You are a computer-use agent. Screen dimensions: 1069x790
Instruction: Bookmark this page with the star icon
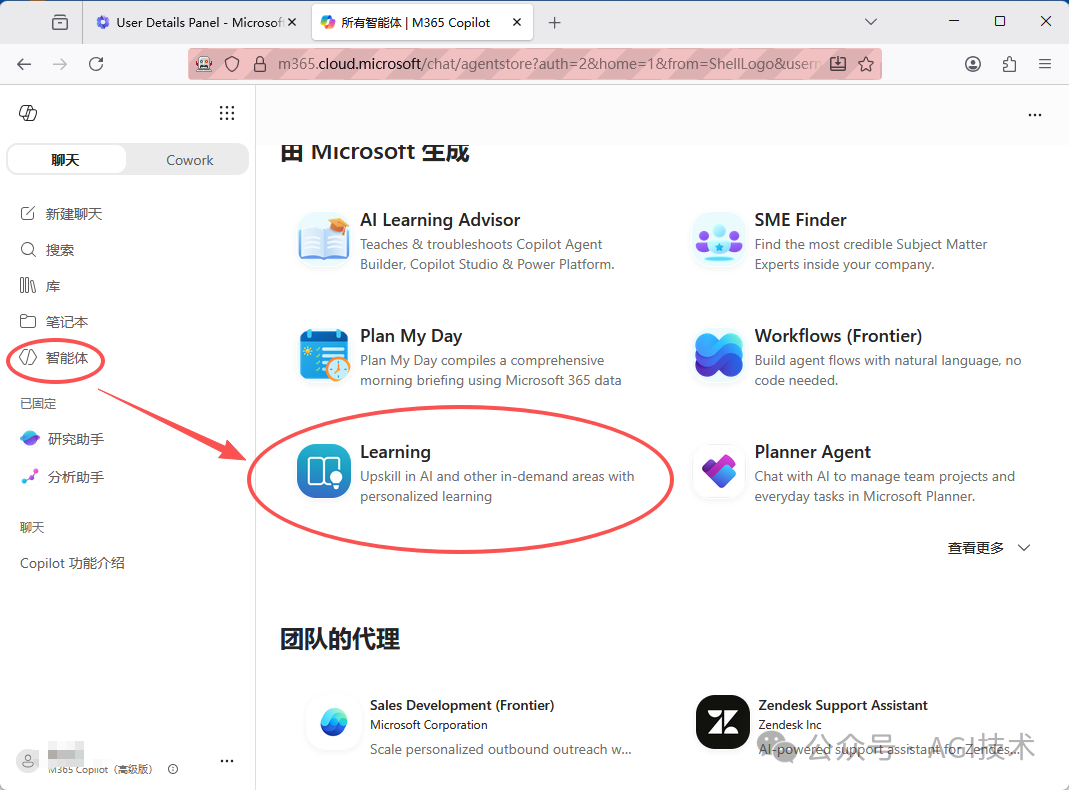pos(866,64)
